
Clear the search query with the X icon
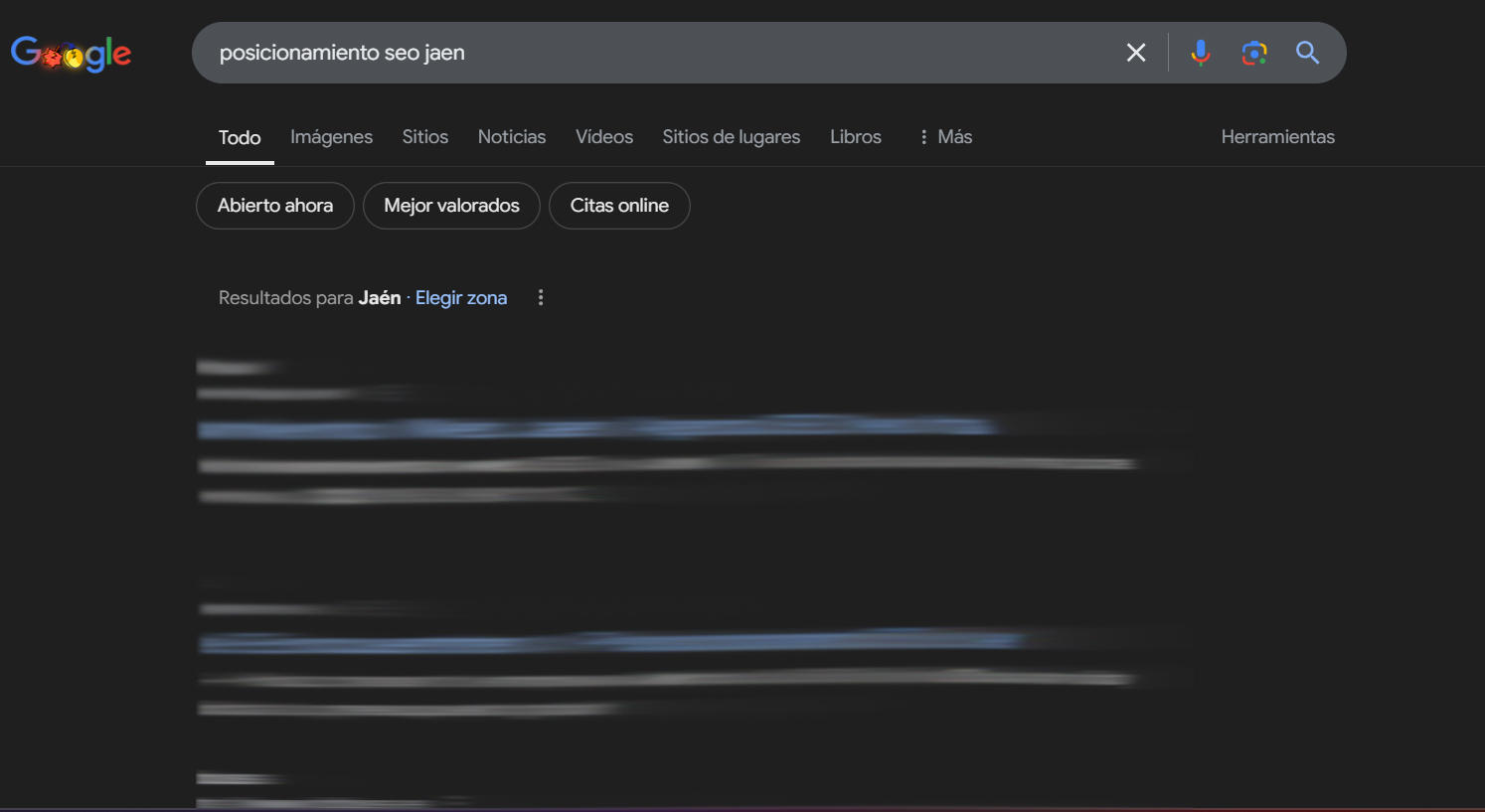(1135, 53)
